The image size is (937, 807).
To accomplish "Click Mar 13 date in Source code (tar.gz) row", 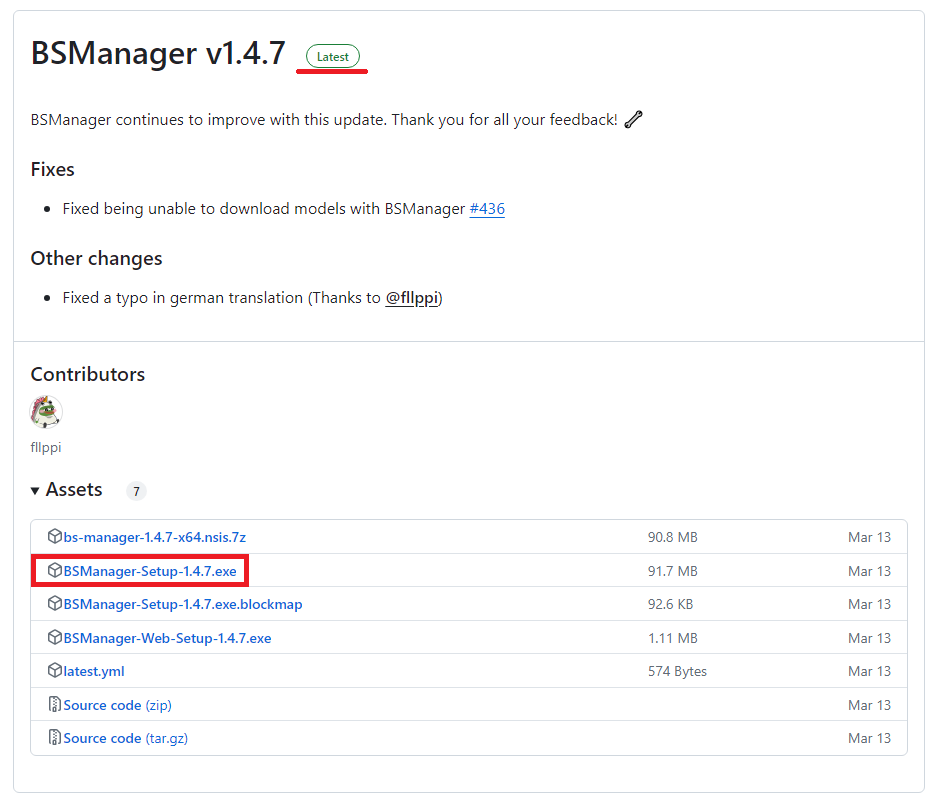I will (x=869, y=738).
